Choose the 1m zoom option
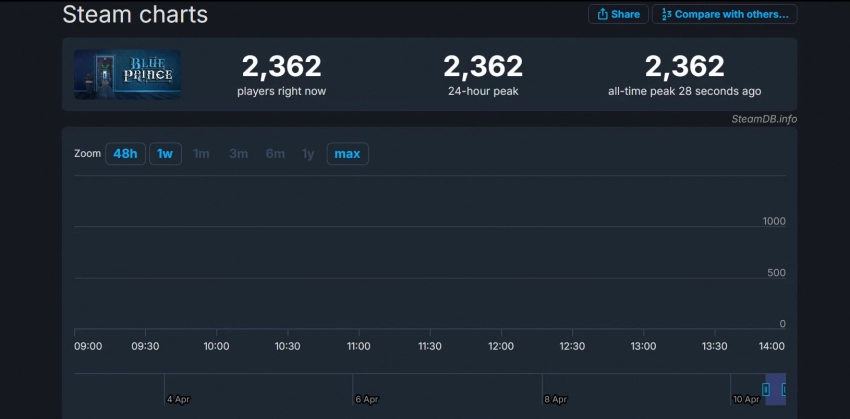 tap(201, 154)
